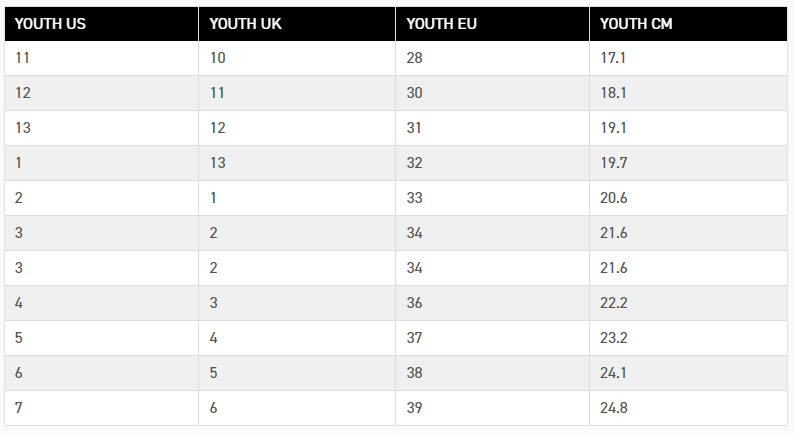This screenshot has height=433, width=795.
Task: Click the 20.6 cm cell
Action: point(689,198)
